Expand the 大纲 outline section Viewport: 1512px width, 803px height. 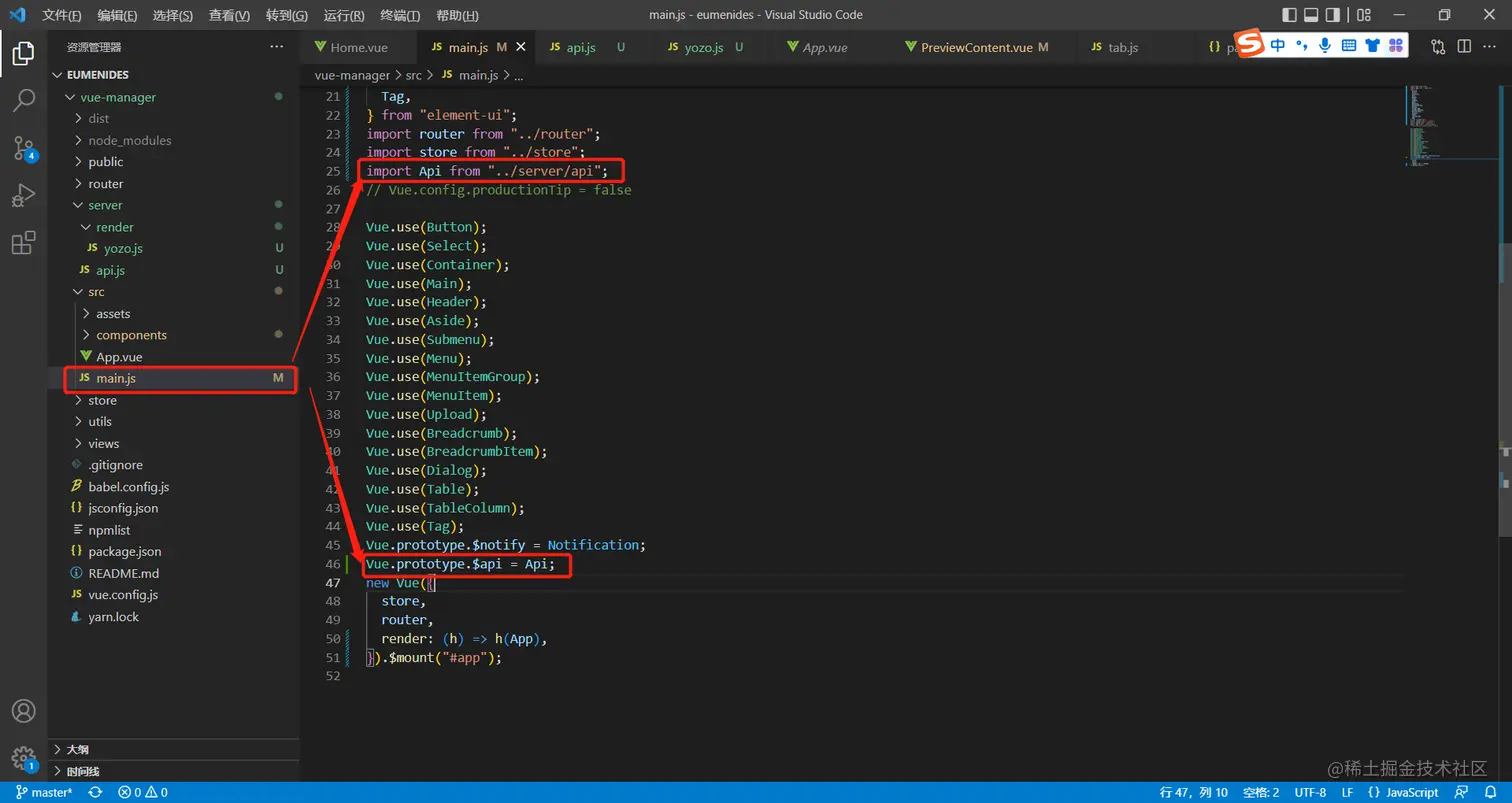174,749
